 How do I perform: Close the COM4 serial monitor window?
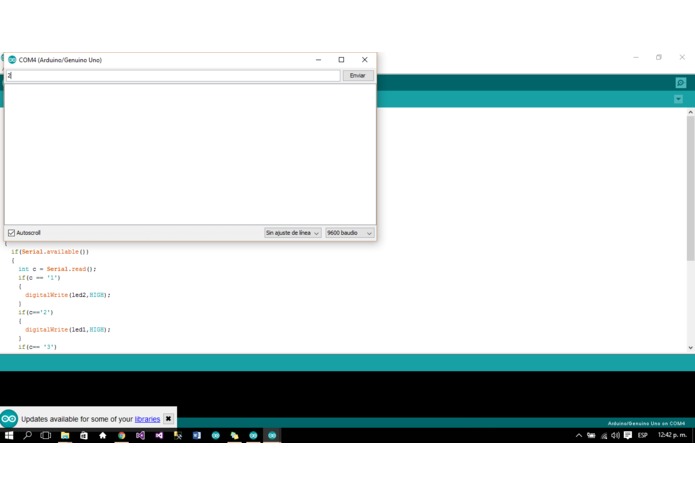[365, 60]
